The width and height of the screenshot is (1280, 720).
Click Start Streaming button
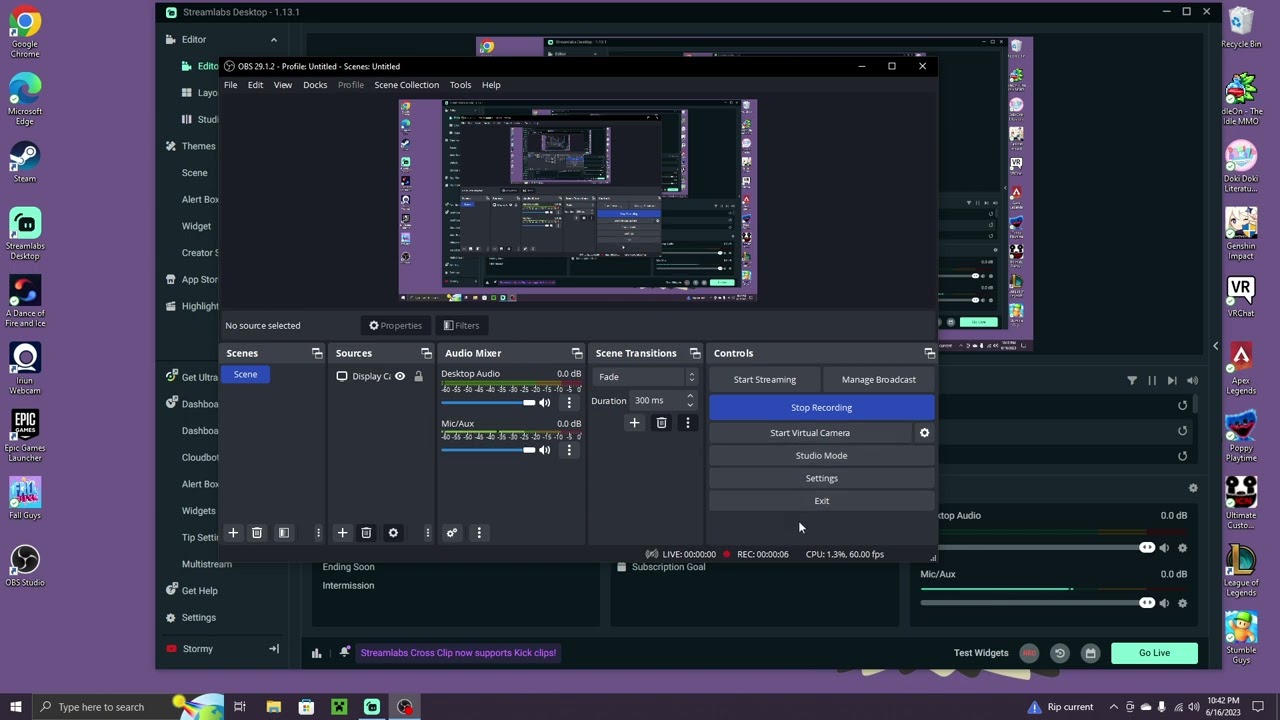tap(765, 380)
